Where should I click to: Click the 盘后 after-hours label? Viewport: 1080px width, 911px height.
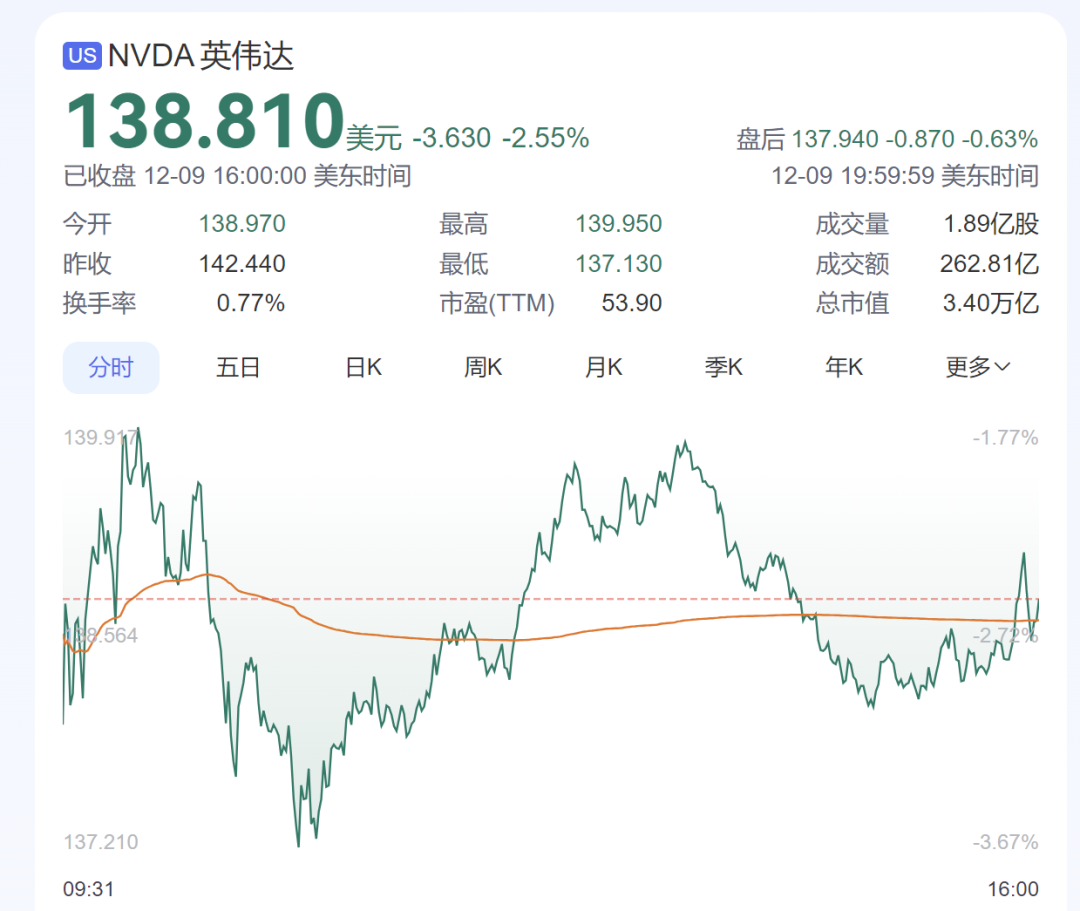760,139
